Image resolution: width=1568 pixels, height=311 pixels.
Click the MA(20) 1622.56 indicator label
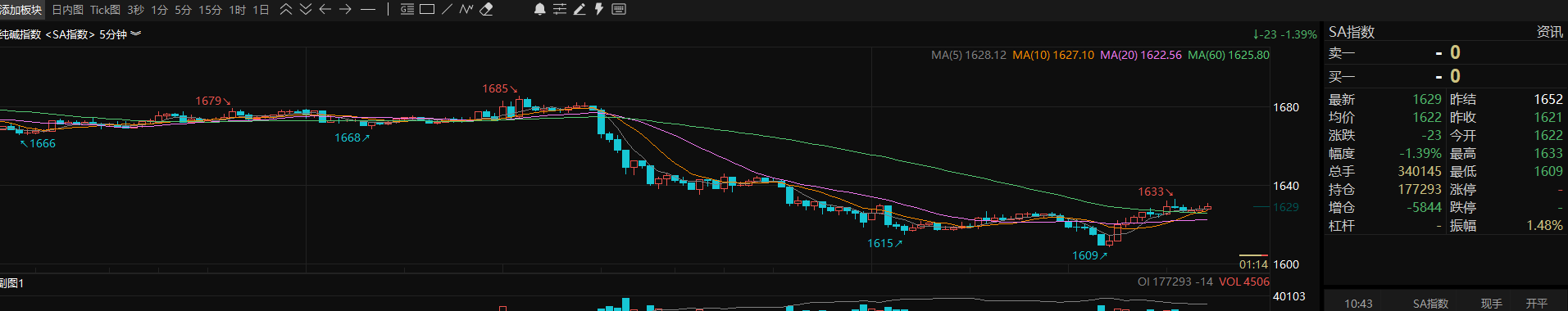tap(1141, 55)
